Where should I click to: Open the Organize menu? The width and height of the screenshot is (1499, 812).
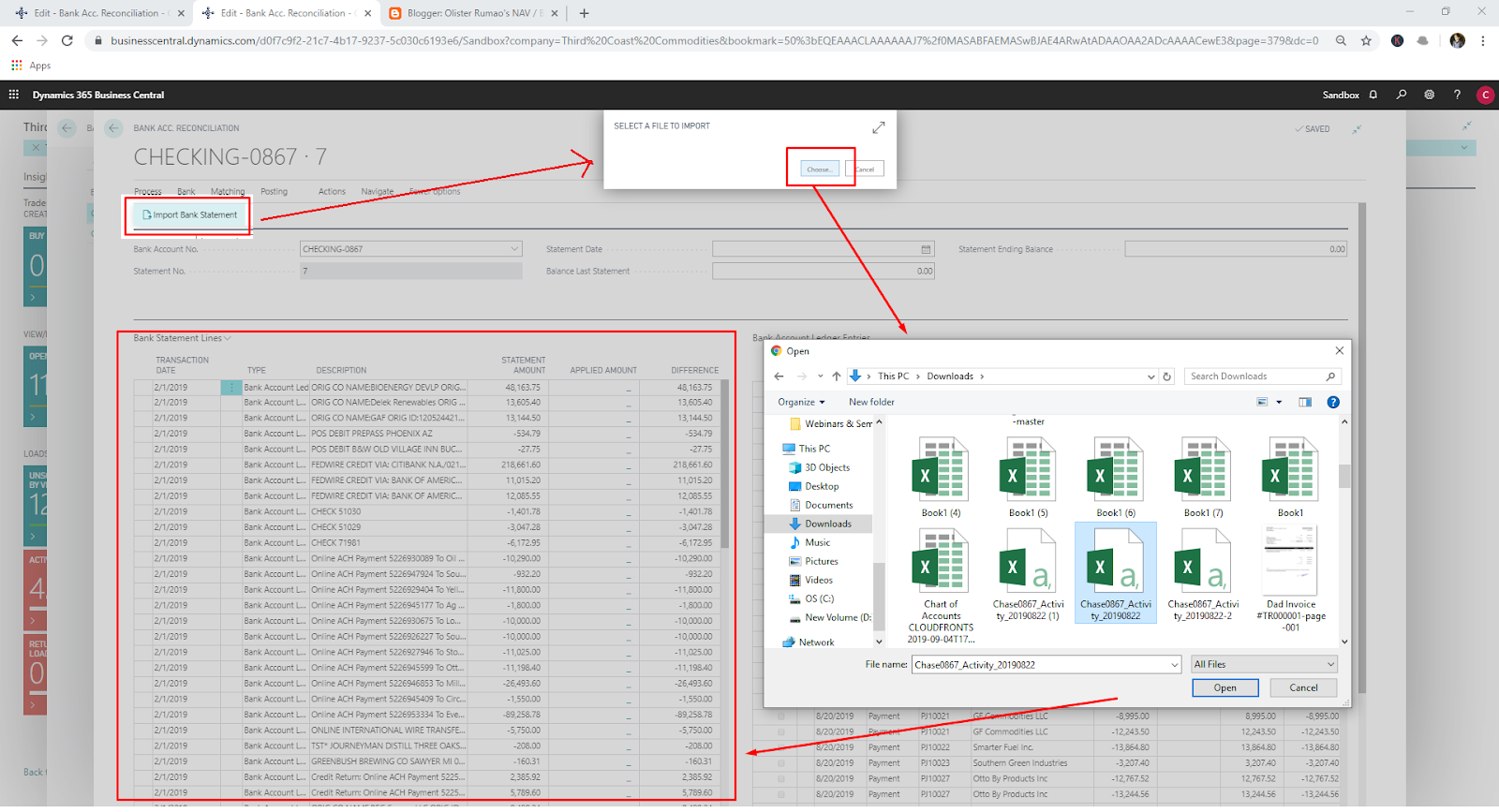[x=801, y=402]
